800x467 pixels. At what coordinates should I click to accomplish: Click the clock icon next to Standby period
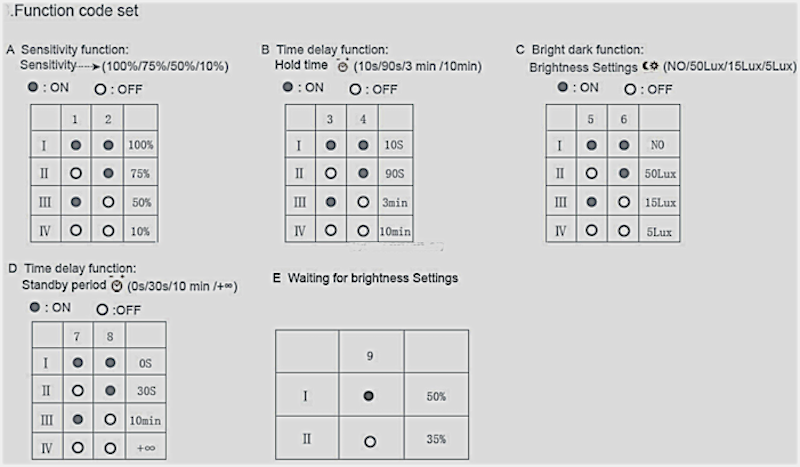click(x=117, y=285)
